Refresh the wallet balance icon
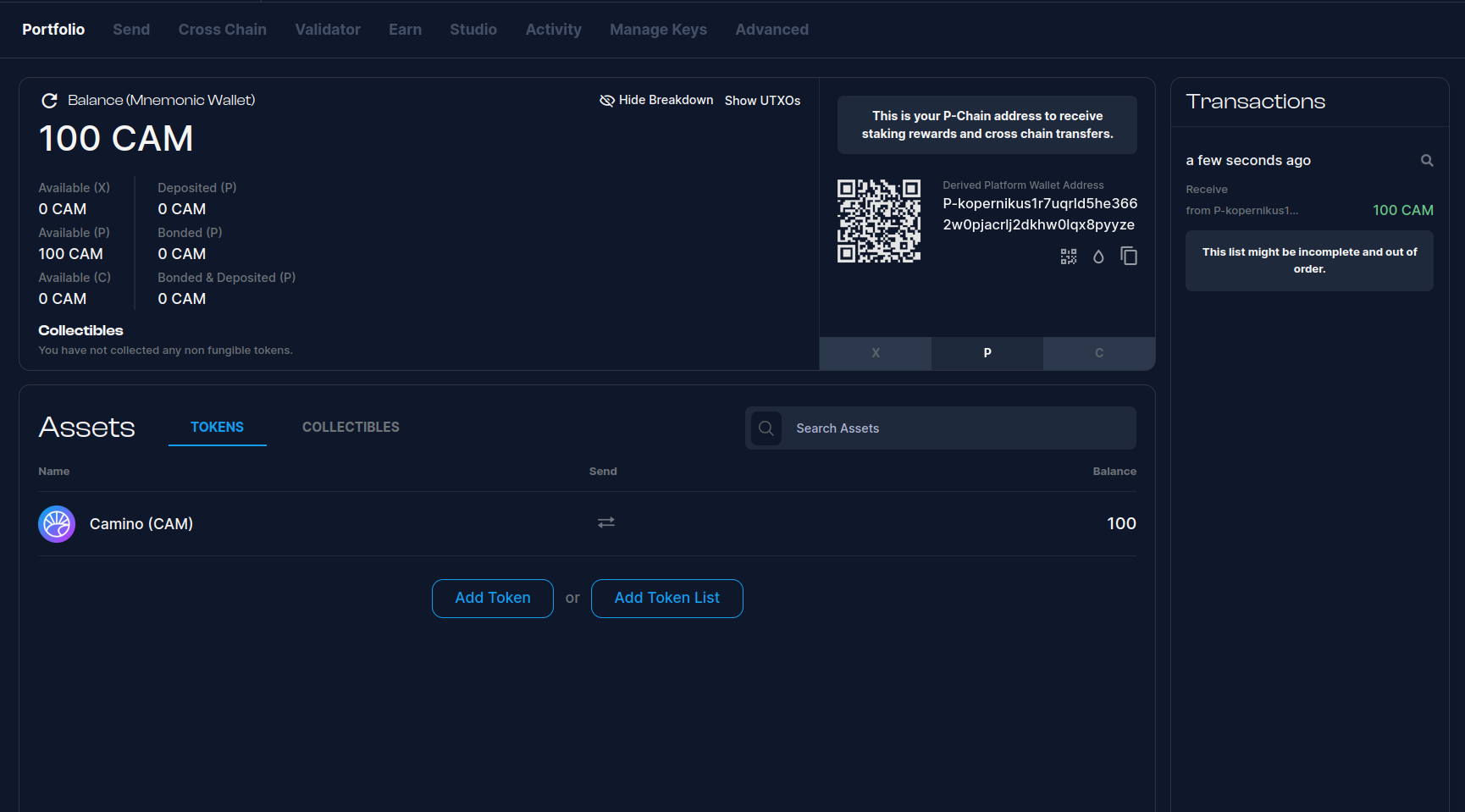The image size is (1465, 812). click(x=49, y=101)
